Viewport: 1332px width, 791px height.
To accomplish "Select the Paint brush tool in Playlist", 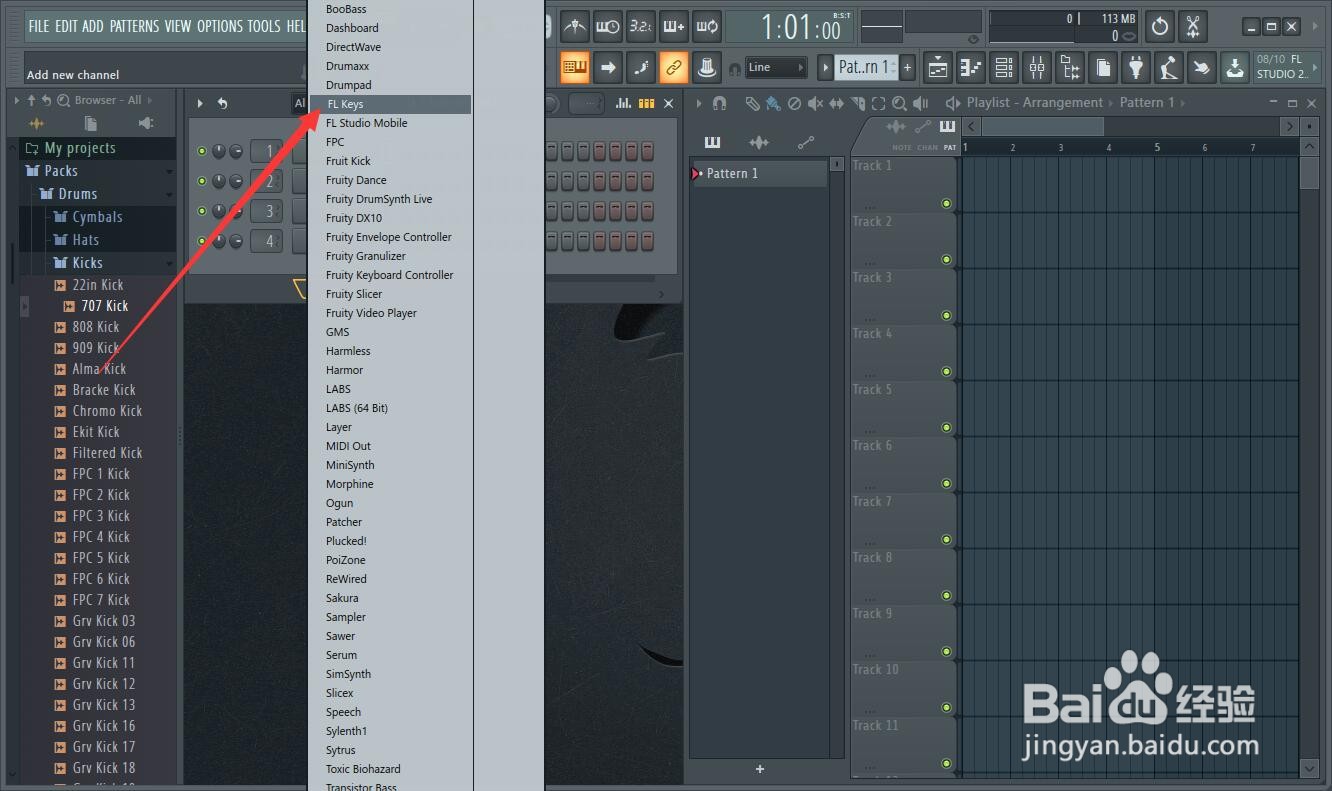I will click(x=773, y=103).
